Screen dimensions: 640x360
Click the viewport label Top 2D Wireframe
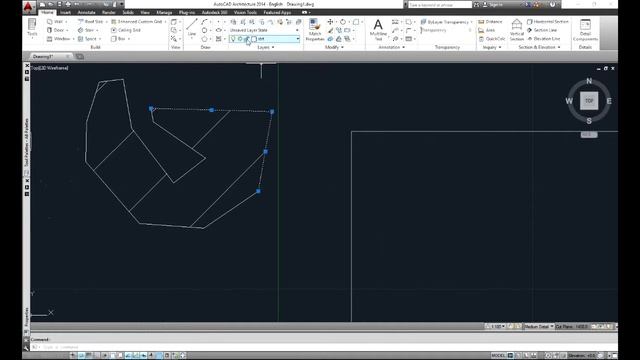pos(49,68)
